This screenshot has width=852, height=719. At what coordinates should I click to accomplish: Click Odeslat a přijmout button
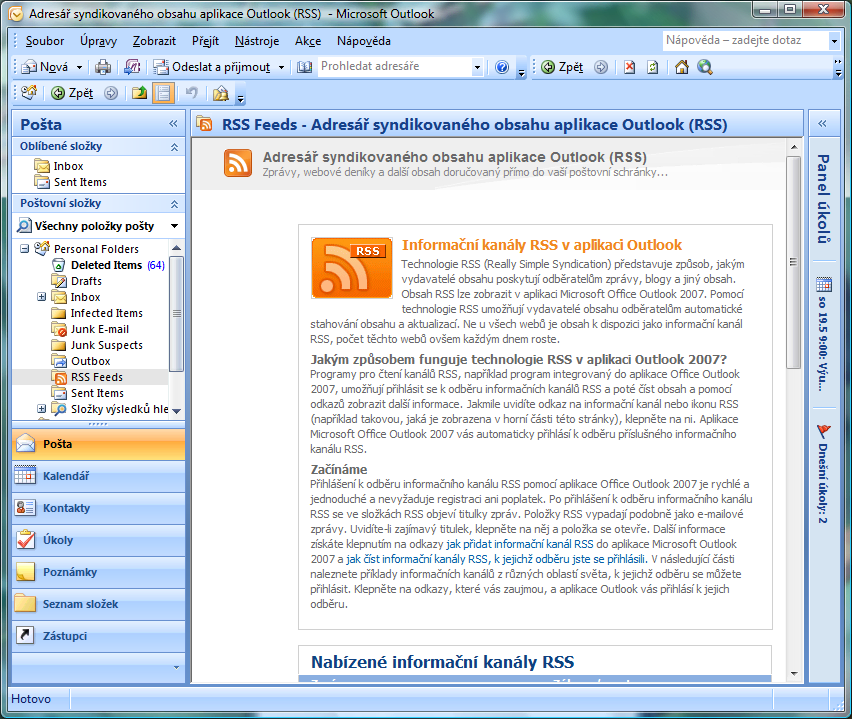[211, 67]
